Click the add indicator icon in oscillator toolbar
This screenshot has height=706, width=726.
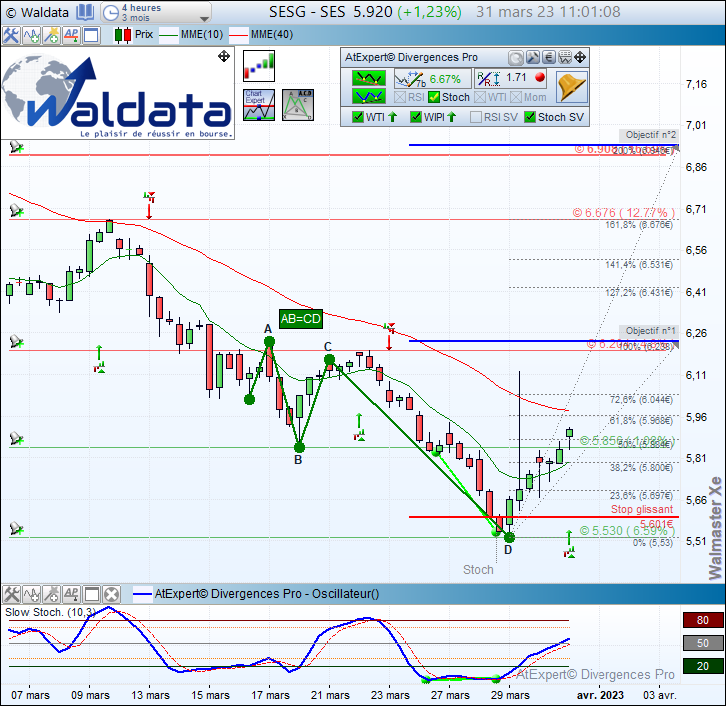coord(31,594)
